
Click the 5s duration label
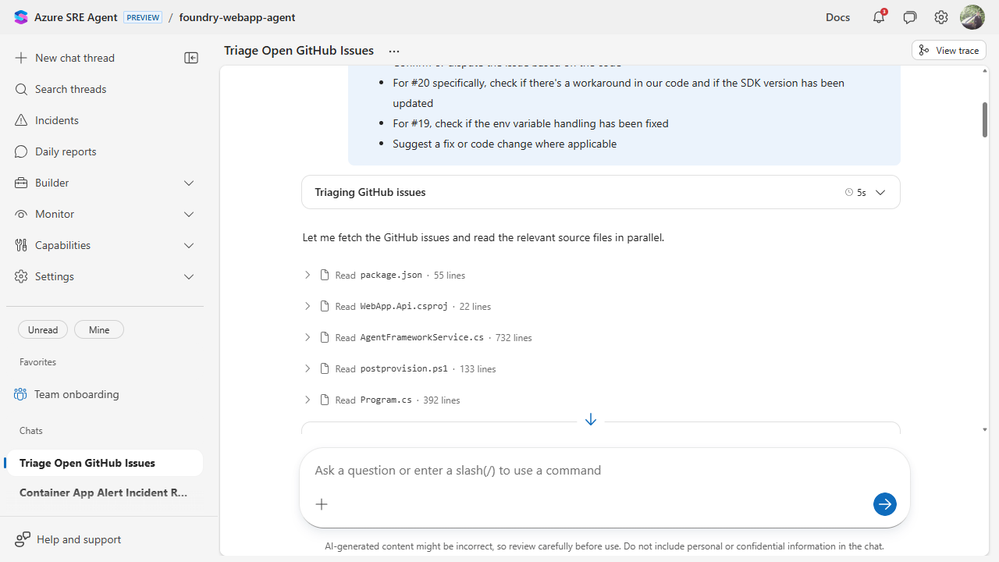tap(861, 192)
